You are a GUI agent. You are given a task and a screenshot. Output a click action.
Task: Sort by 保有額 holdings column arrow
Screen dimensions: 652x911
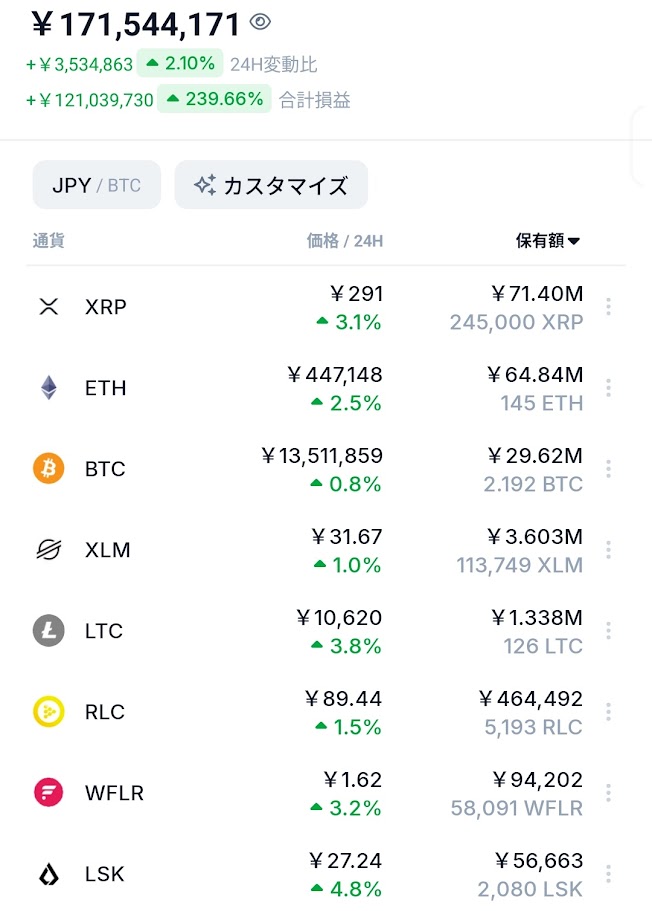[574, 241]
